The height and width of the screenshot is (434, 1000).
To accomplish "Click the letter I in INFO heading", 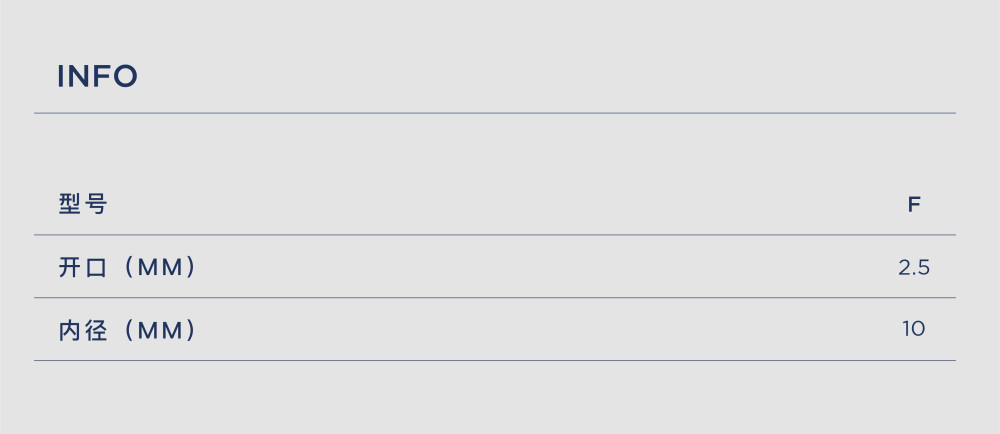I will point(61,76).
